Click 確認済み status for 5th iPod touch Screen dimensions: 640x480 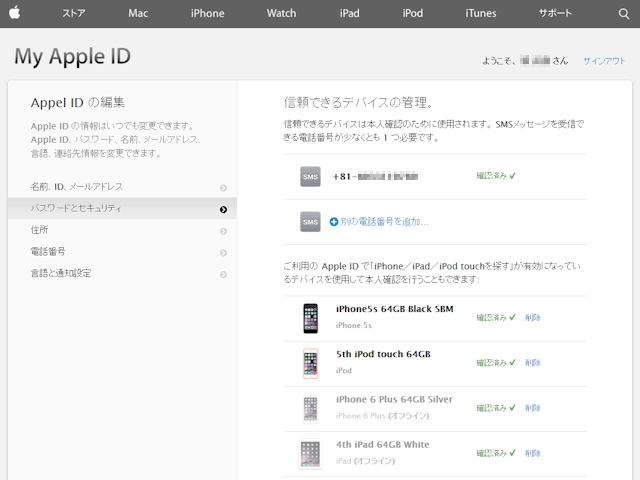click(x=496, y=362)
